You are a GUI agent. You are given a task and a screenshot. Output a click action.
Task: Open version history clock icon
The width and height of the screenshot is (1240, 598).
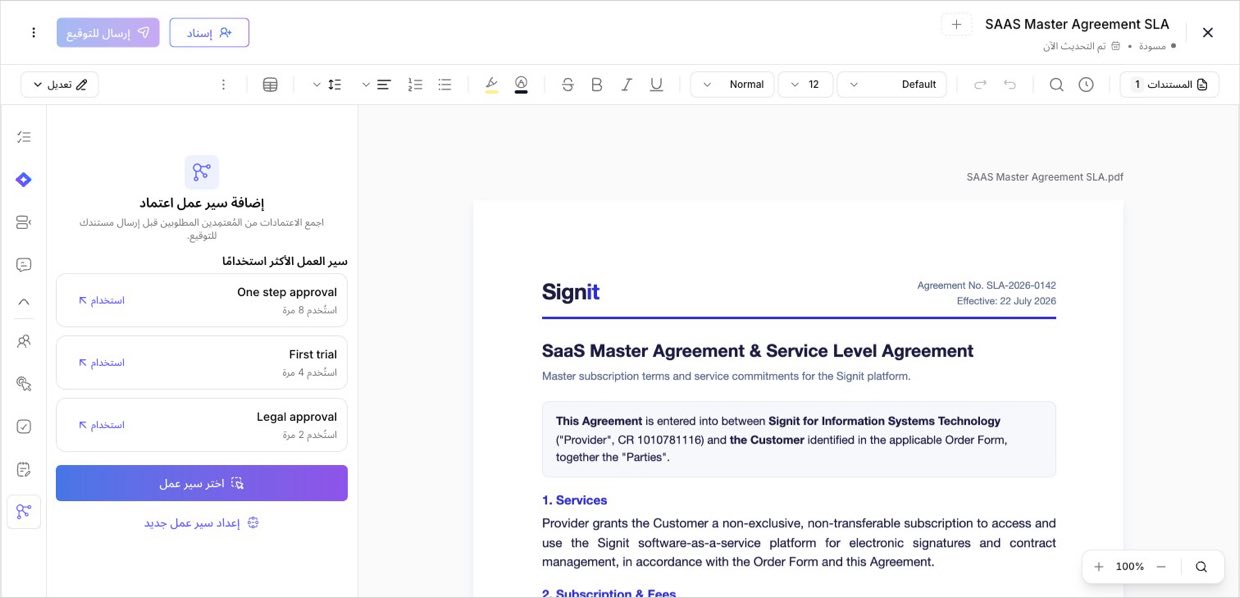(1086, 85)
